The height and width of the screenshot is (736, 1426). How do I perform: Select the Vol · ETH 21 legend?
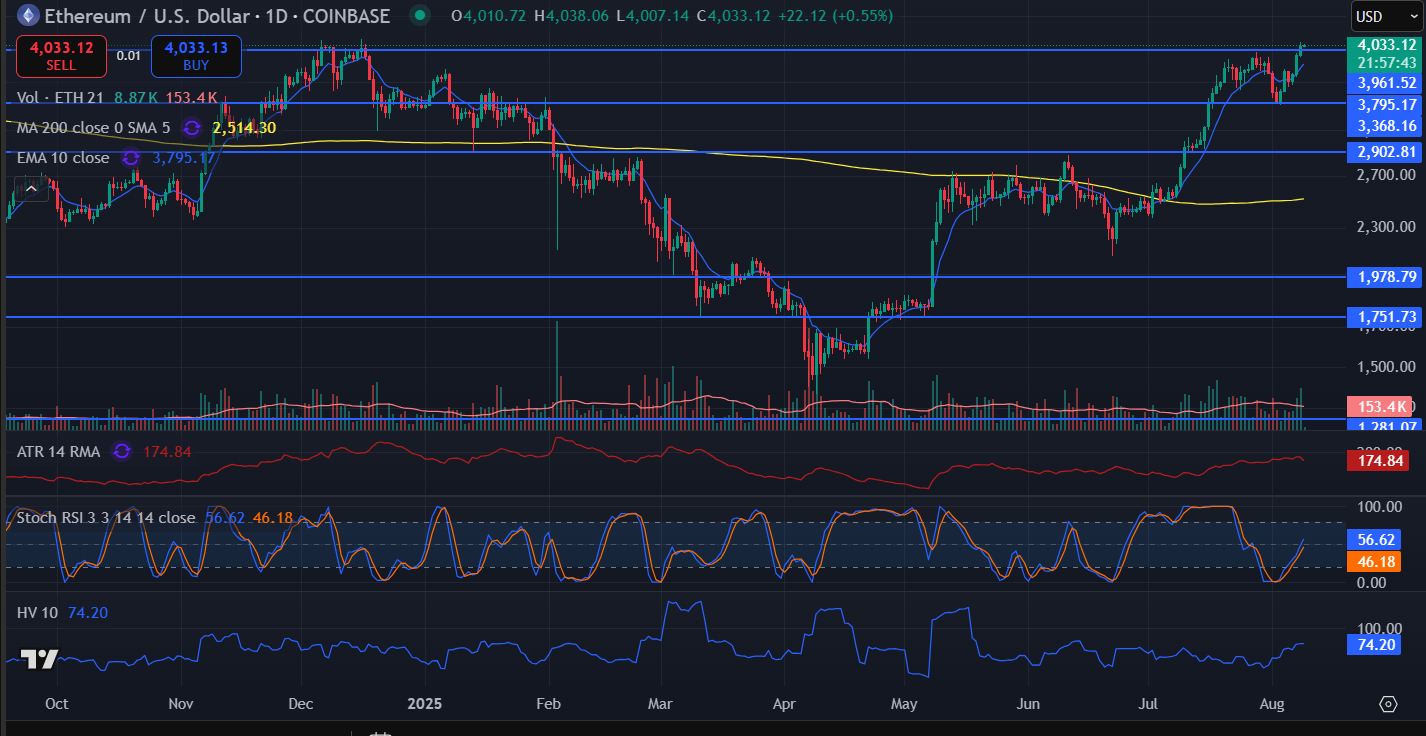click(x=62, y=97)
